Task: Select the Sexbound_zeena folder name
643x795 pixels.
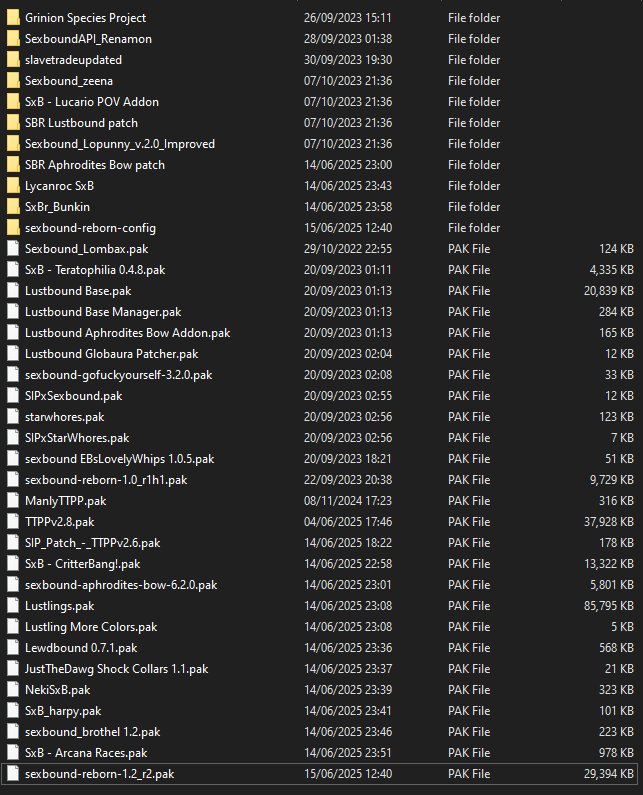Action: pyautogui.click(x=69, y=81)
